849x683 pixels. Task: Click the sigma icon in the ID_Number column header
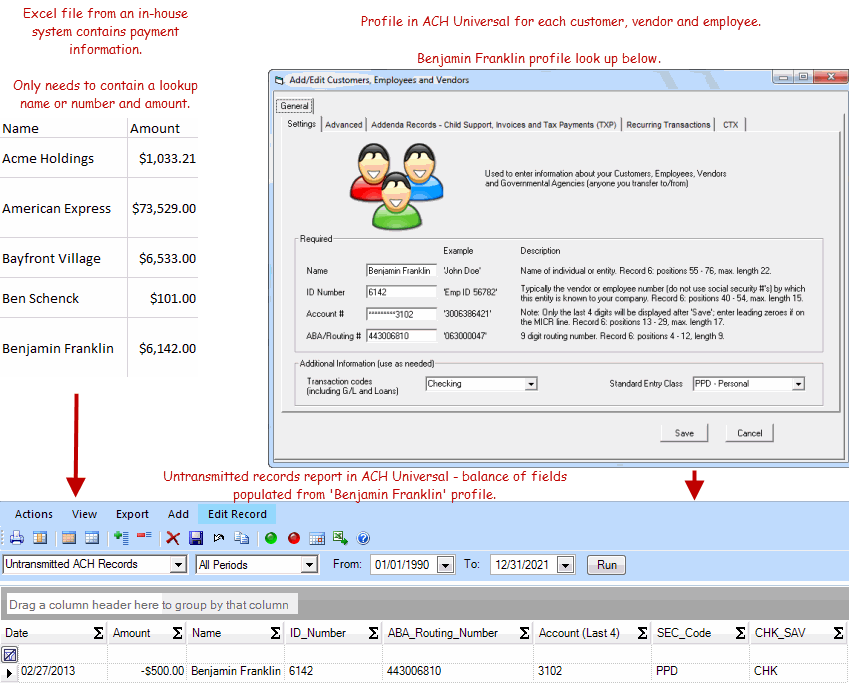373,633
